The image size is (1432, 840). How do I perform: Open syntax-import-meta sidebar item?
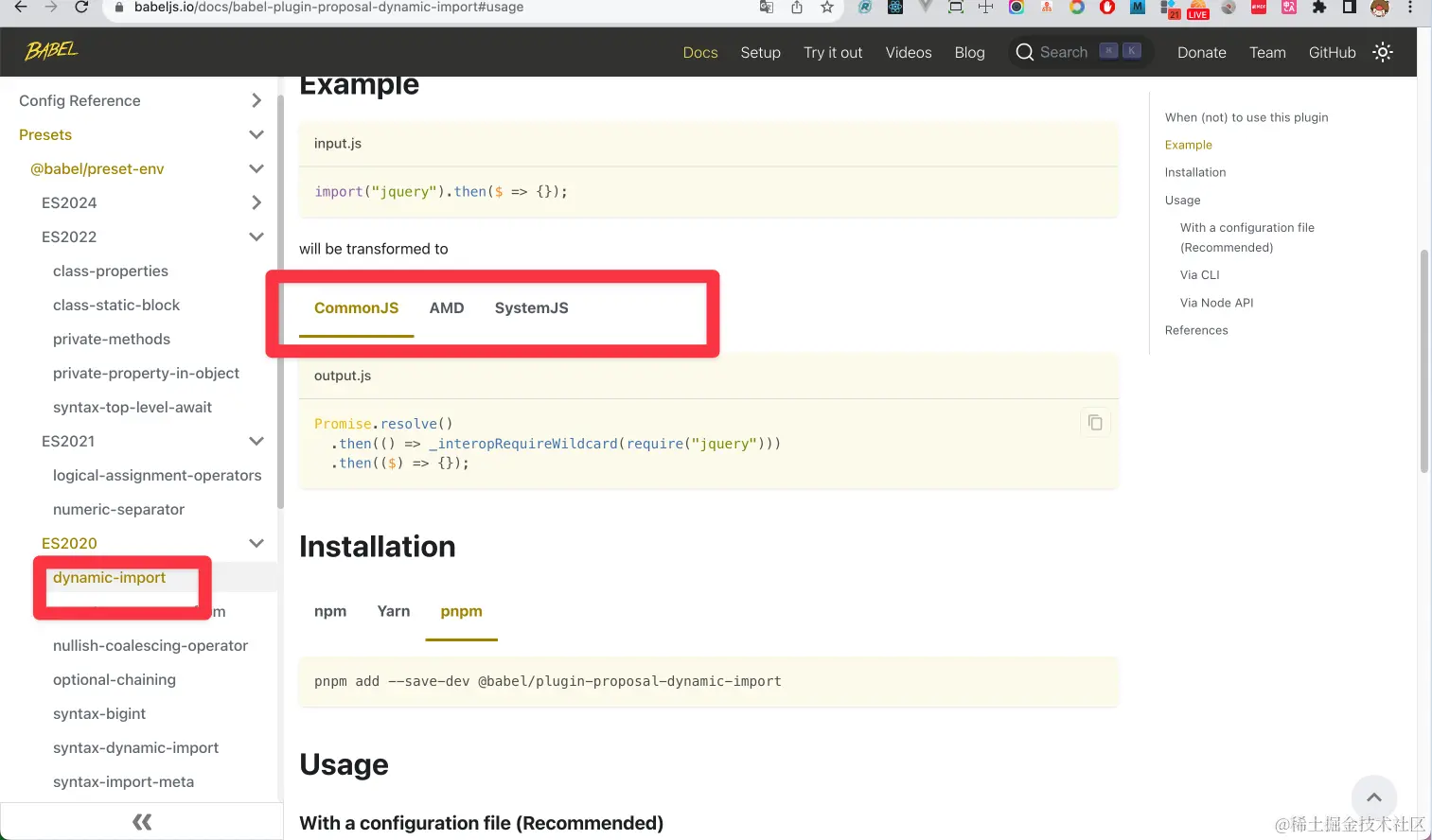tap(124, 781)
